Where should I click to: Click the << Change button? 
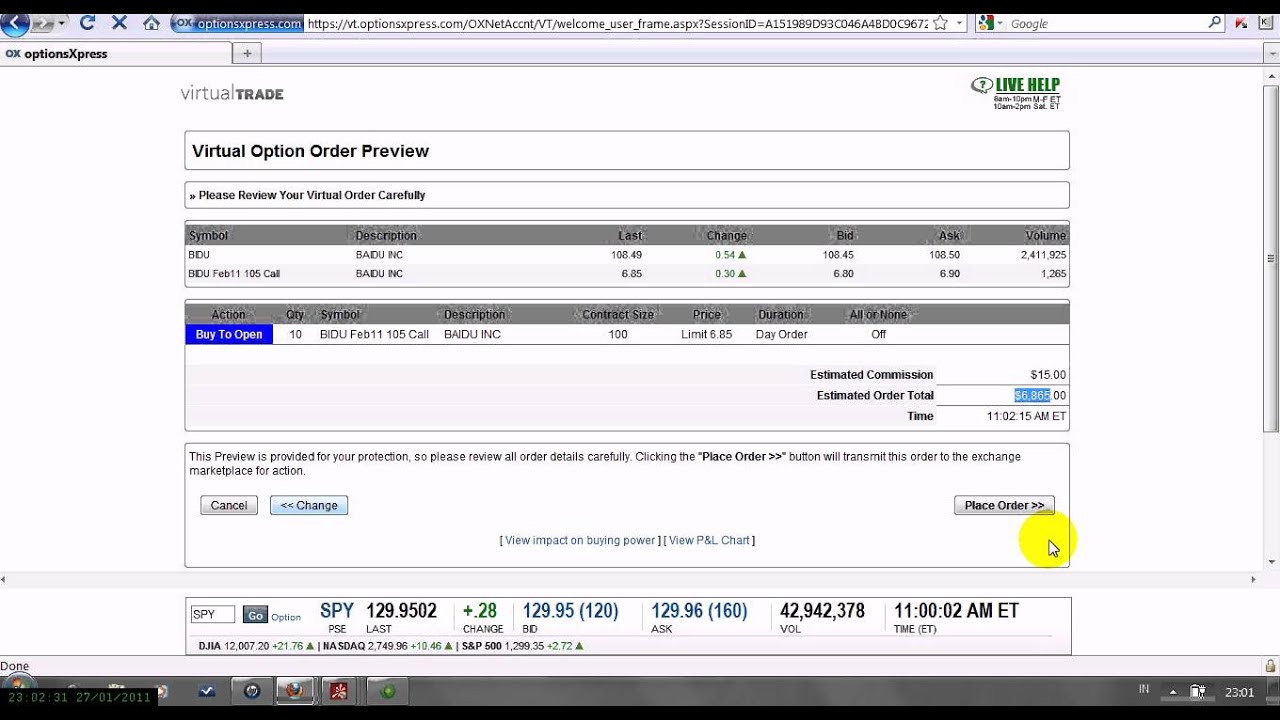coord(309,506)
